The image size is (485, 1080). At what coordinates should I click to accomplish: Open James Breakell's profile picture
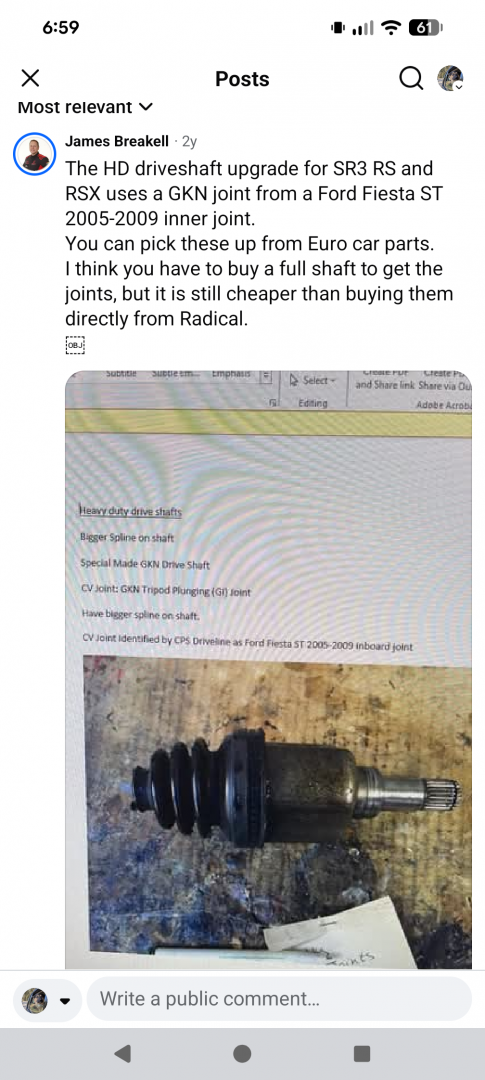point(34,154)
